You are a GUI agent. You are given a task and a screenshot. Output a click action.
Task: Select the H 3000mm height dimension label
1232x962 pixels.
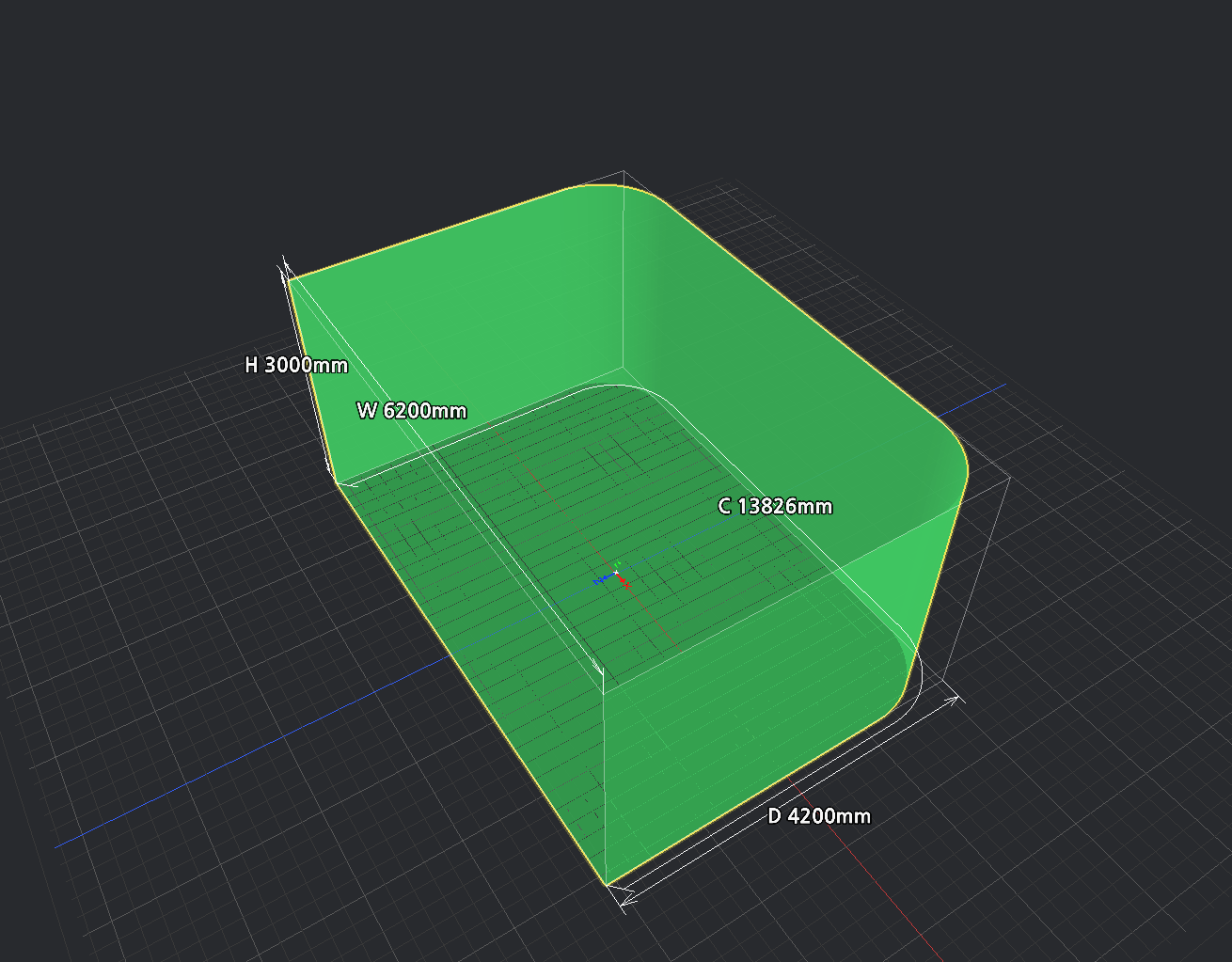click(x=296, y=365)
